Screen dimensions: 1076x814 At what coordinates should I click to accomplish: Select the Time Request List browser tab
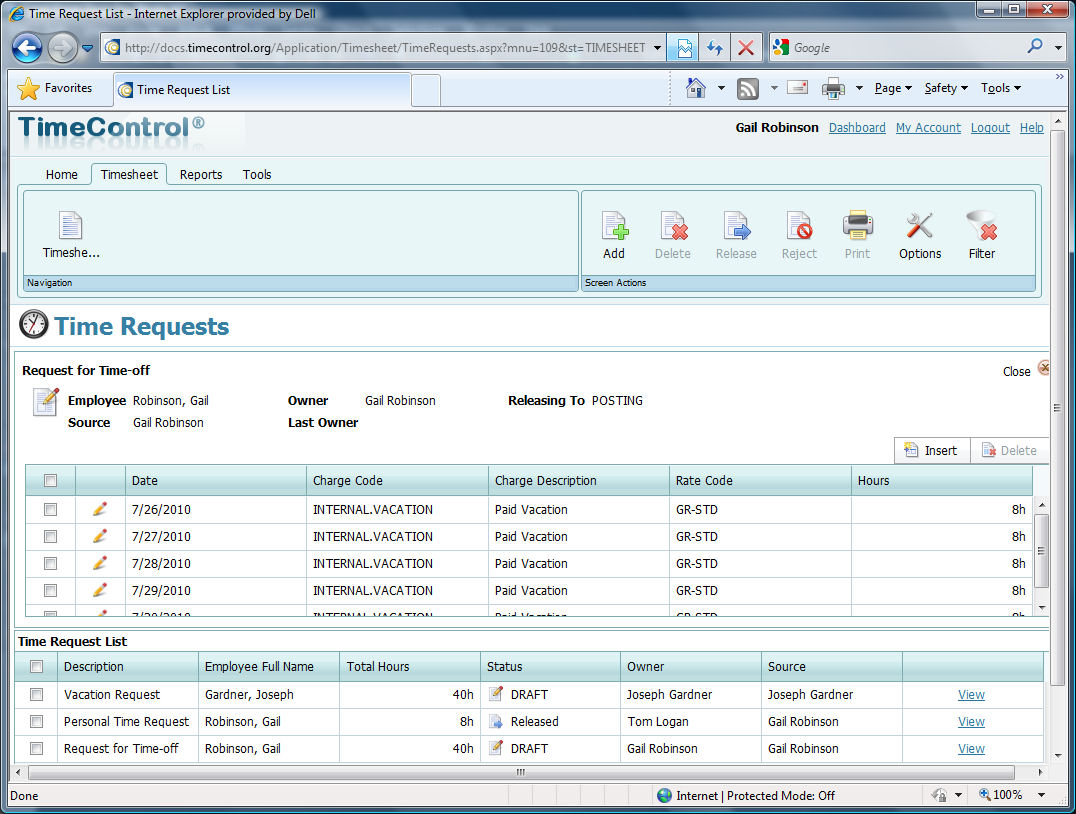(262, 90)
